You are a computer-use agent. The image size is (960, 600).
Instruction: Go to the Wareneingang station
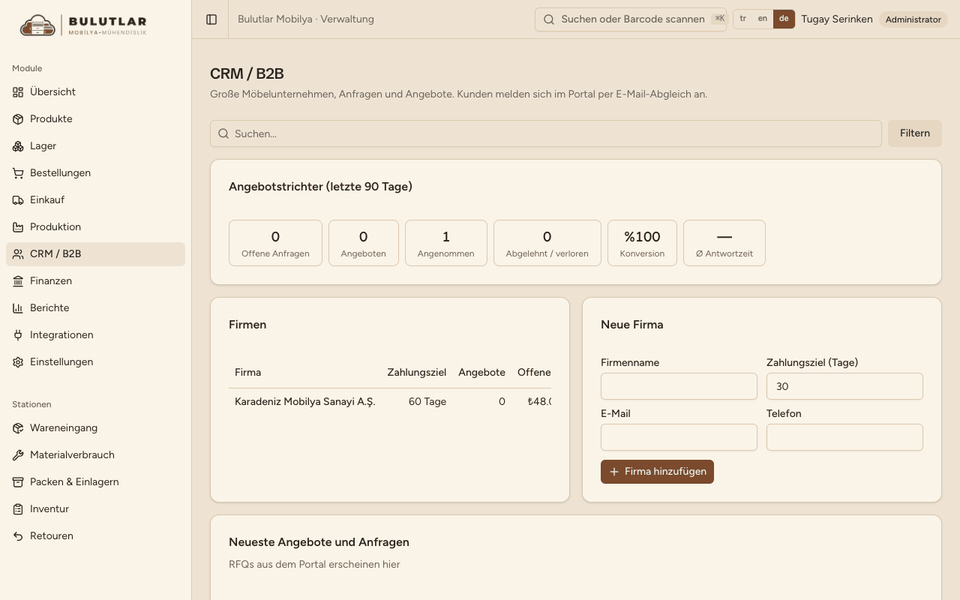(x=96, y=428)
